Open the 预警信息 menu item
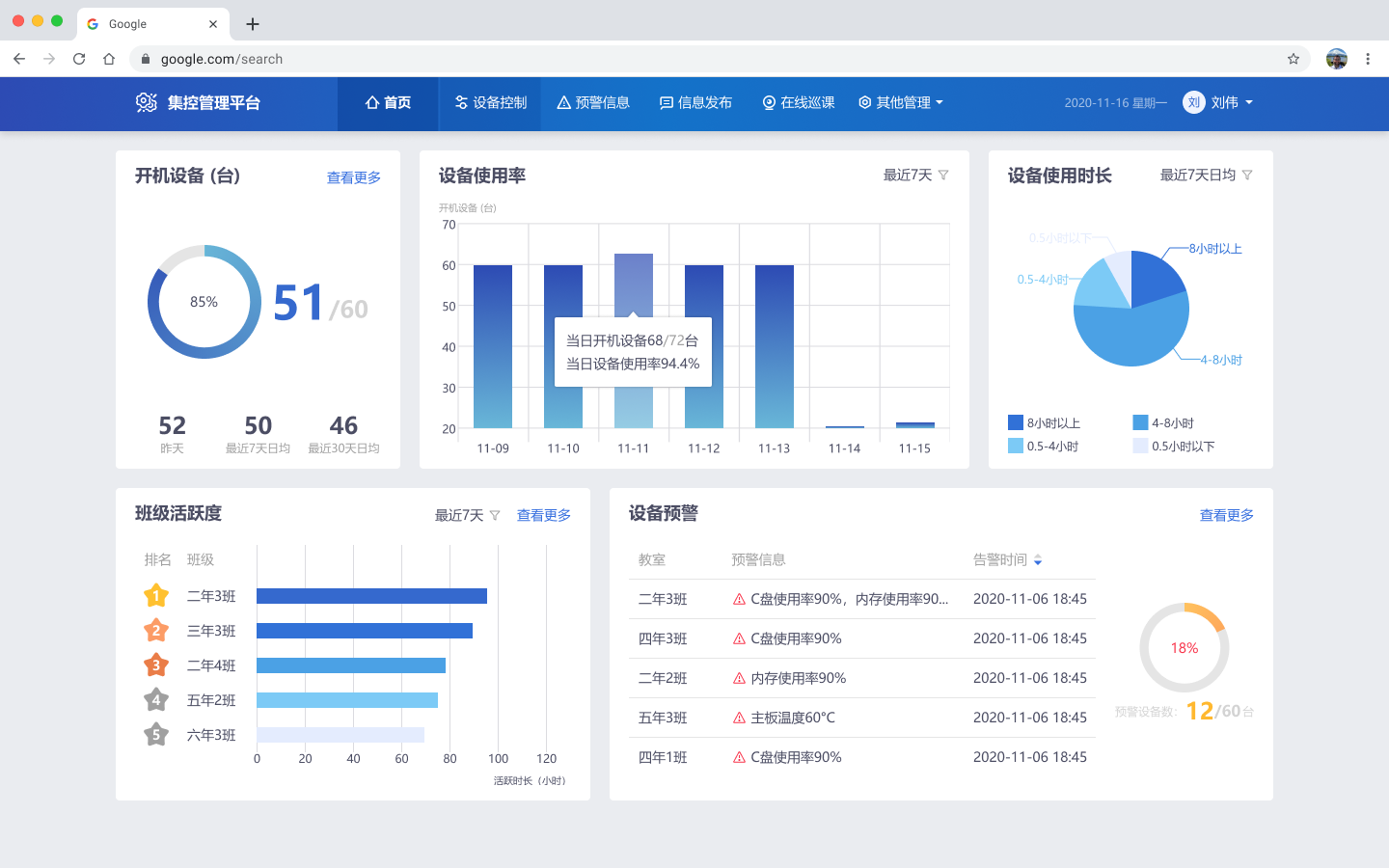 coord(593,102)
